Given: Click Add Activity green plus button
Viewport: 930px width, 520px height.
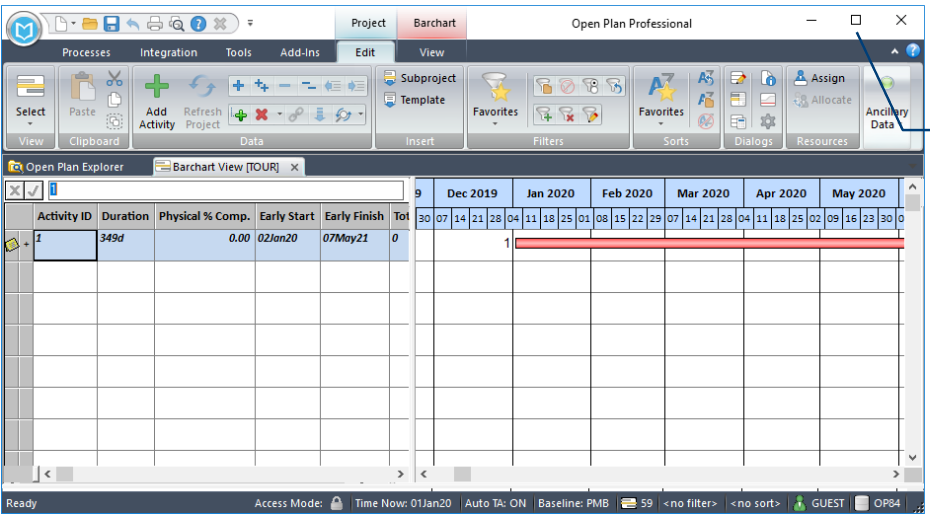Looking at the screenshot, I should tap(157, 101).
